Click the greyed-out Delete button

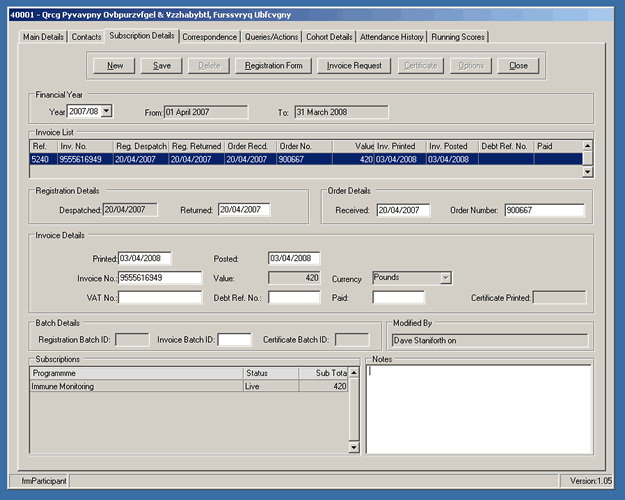[x=209, y=65]
